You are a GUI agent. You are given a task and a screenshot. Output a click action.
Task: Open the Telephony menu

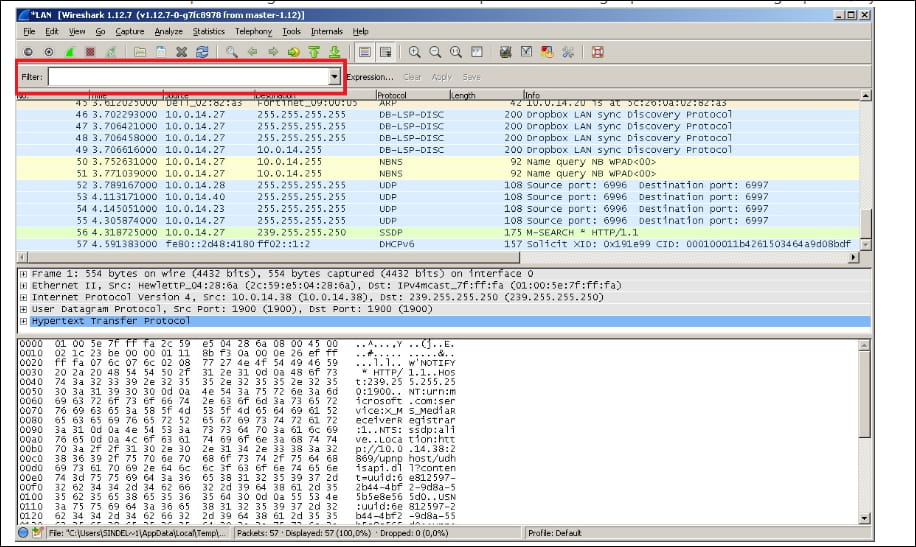254,32
